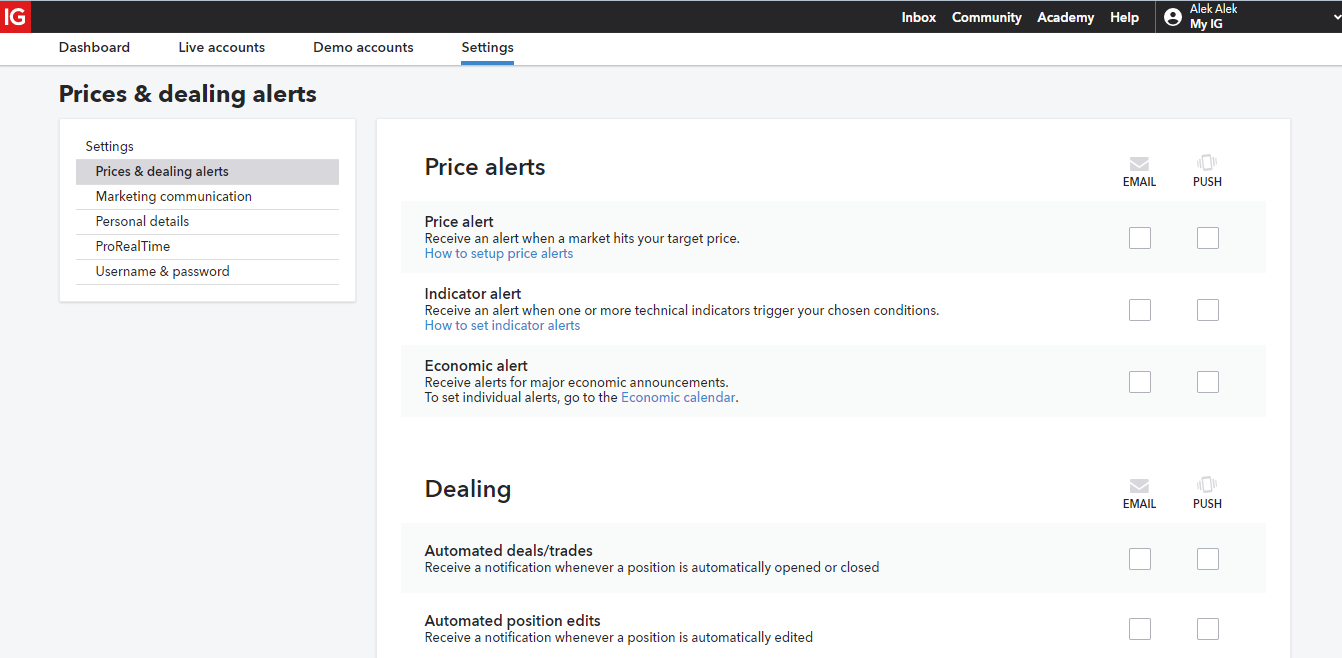This screenshot has height=658, width=1342.
Task: Select Prices & dealing alerts in sidebar
Action: click(x=207, y=172)
